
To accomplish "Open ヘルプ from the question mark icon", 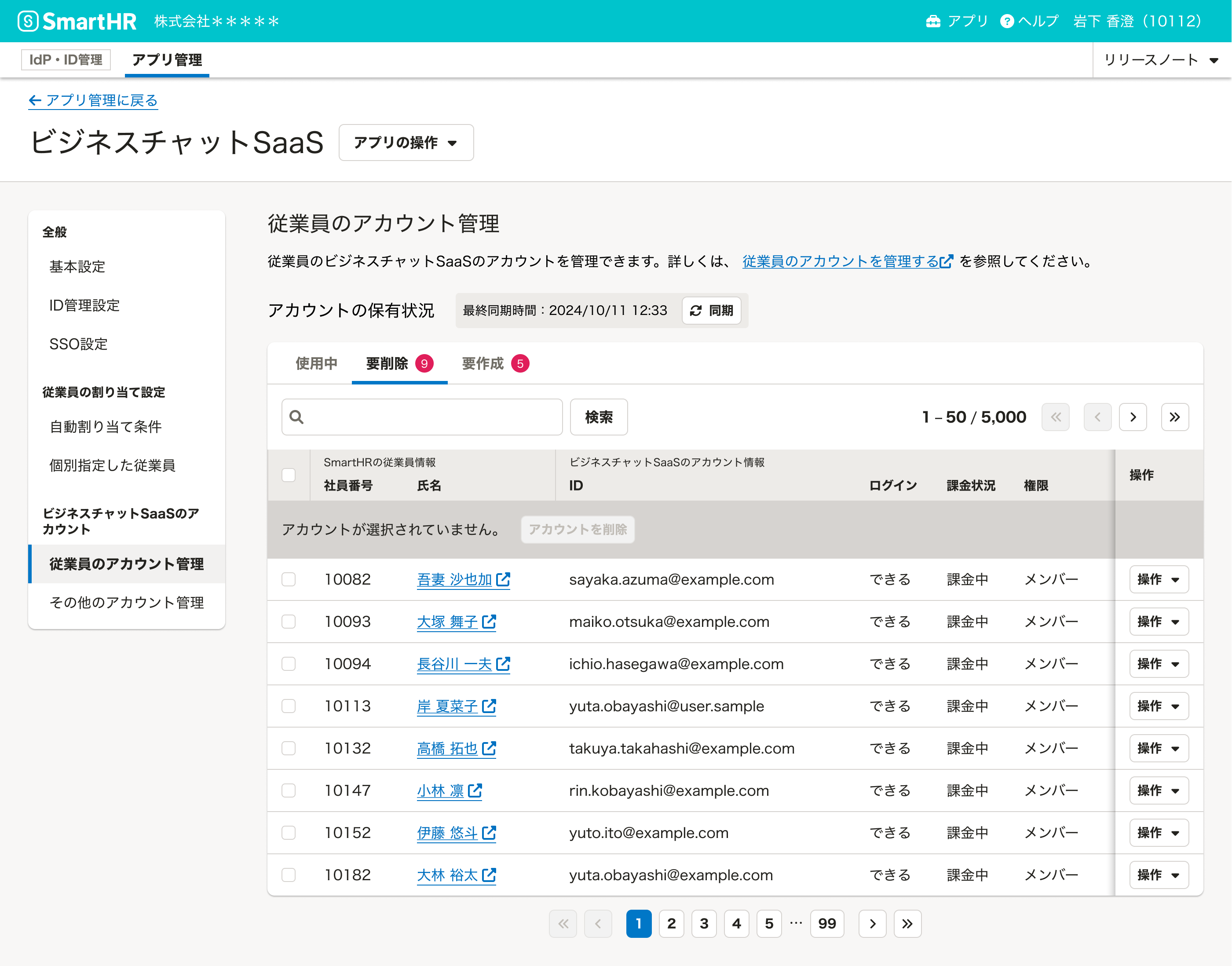I will (x=1006, y=21).
